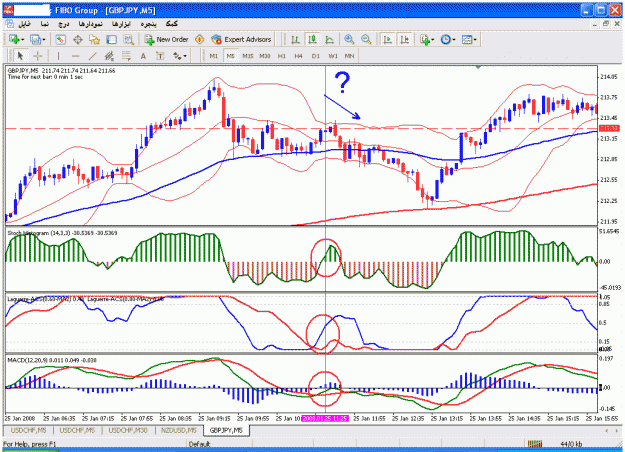Toggle chart shift from right border
This screenshot has width=625, height=452.
click(x=405, y=39)
